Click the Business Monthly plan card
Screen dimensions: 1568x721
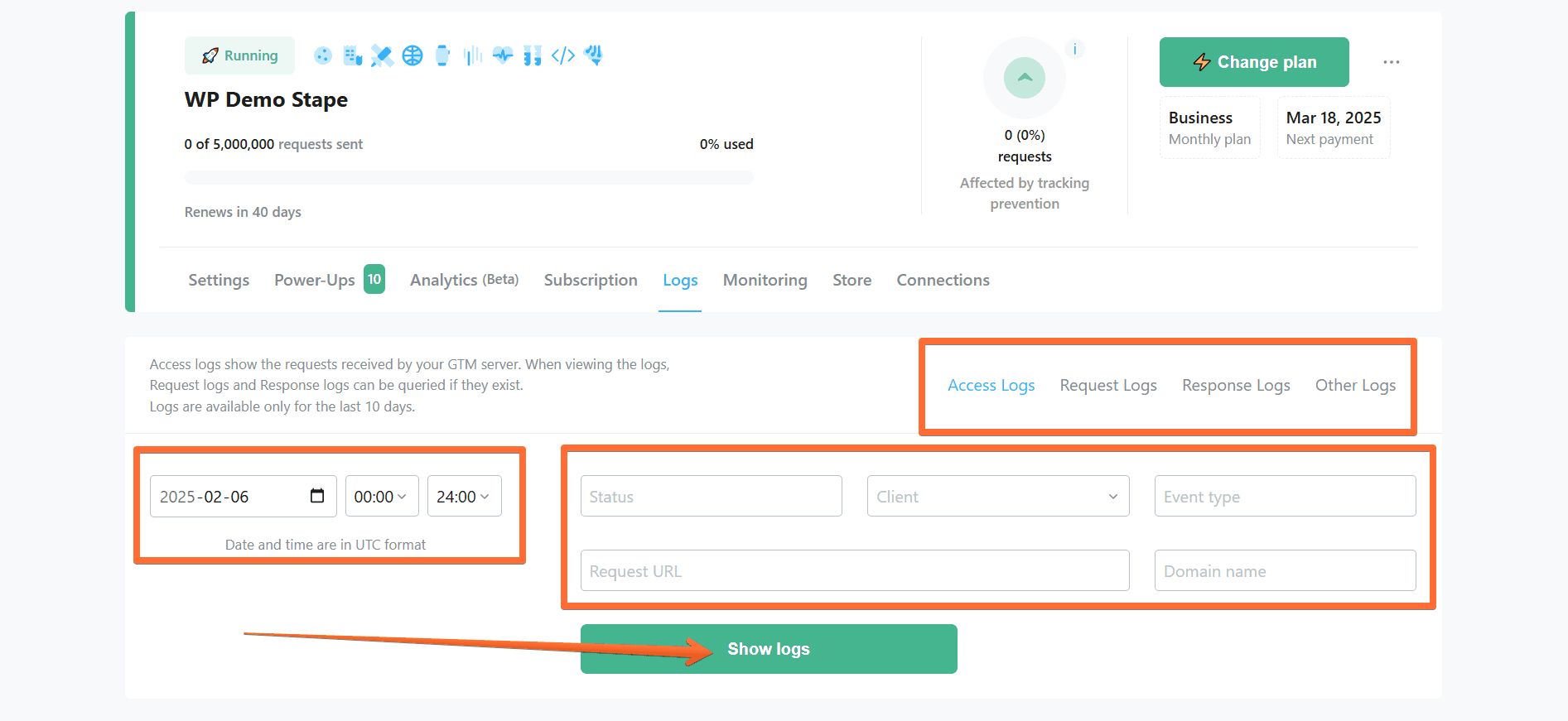pos(1210,127)
